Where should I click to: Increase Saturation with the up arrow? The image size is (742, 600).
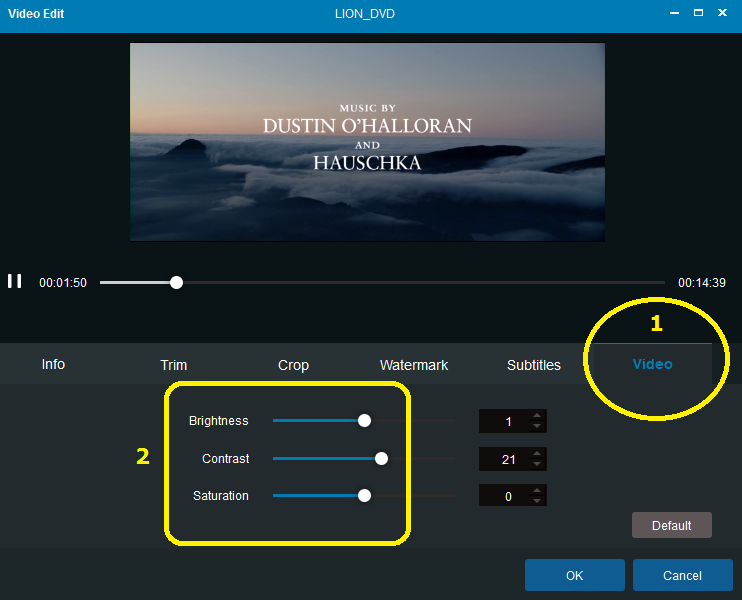click(537, 490)
